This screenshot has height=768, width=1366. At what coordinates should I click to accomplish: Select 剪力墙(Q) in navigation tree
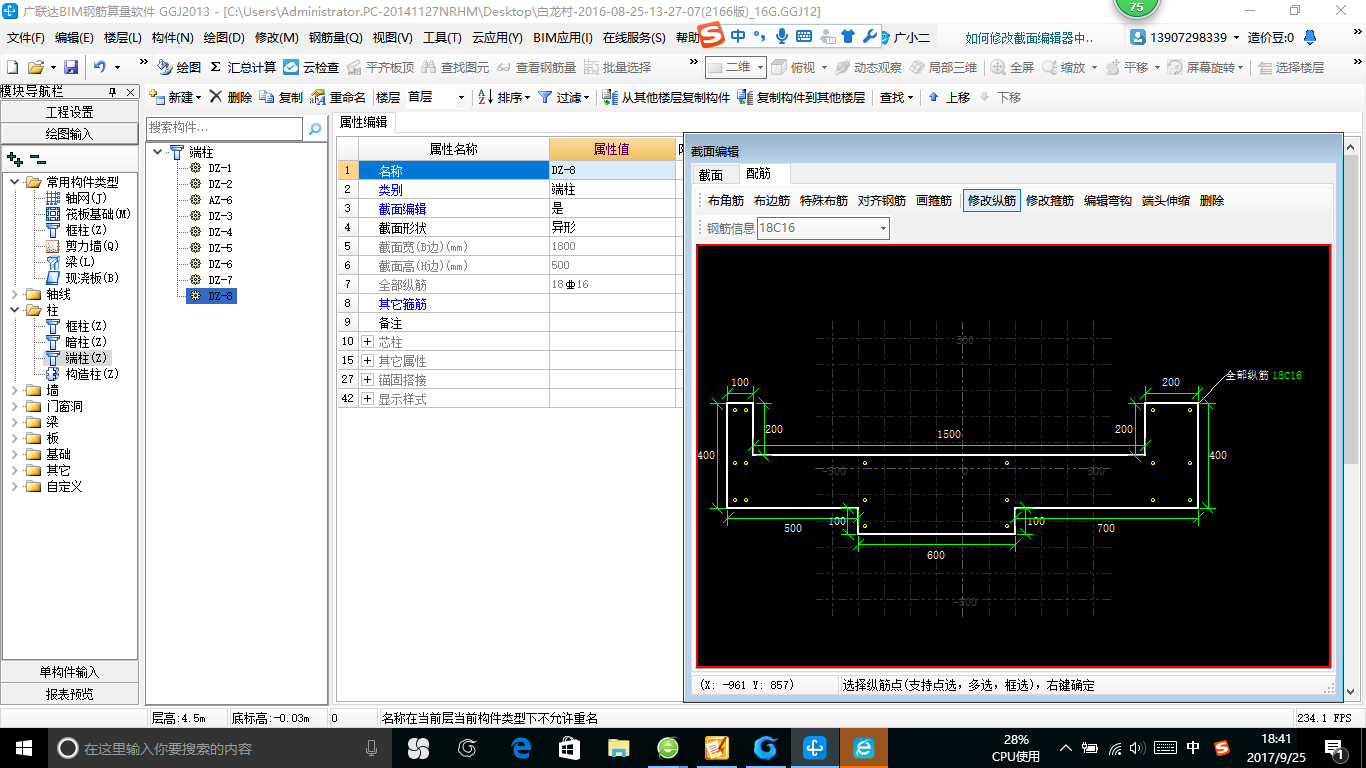pos(92,246)
